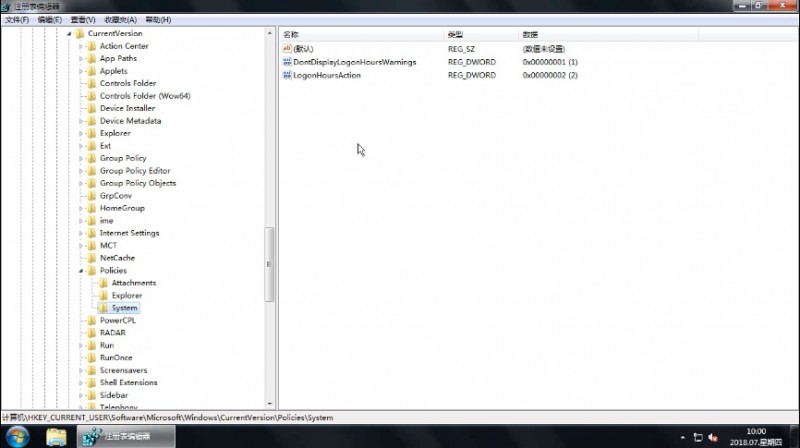Select the DontDisplayLogonHoursWarnings value name
Viewport: 800px width, 448px height.
click(x=355, y=62)
